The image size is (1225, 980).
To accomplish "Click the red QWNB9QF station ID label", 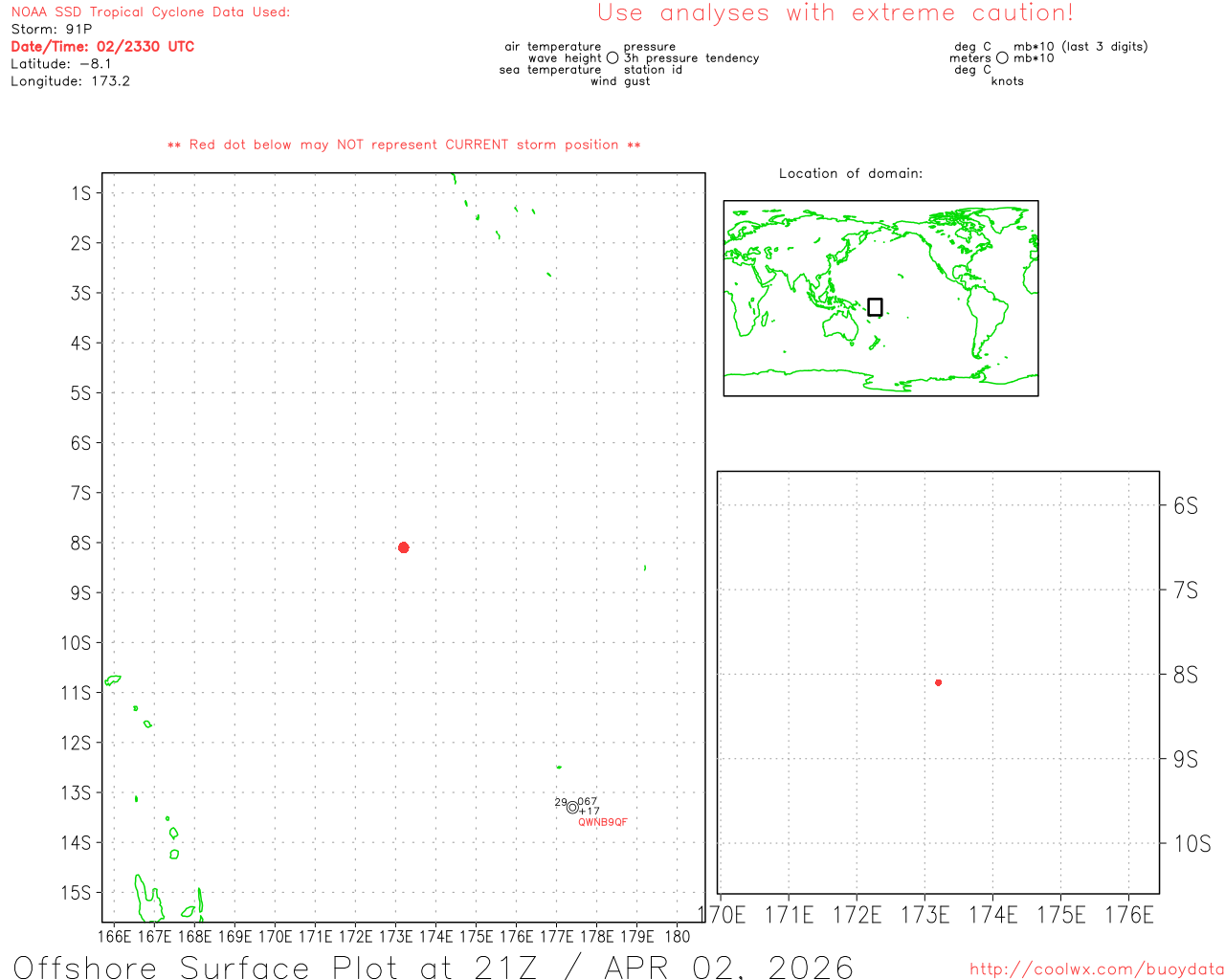I will [x=603, y=822].
